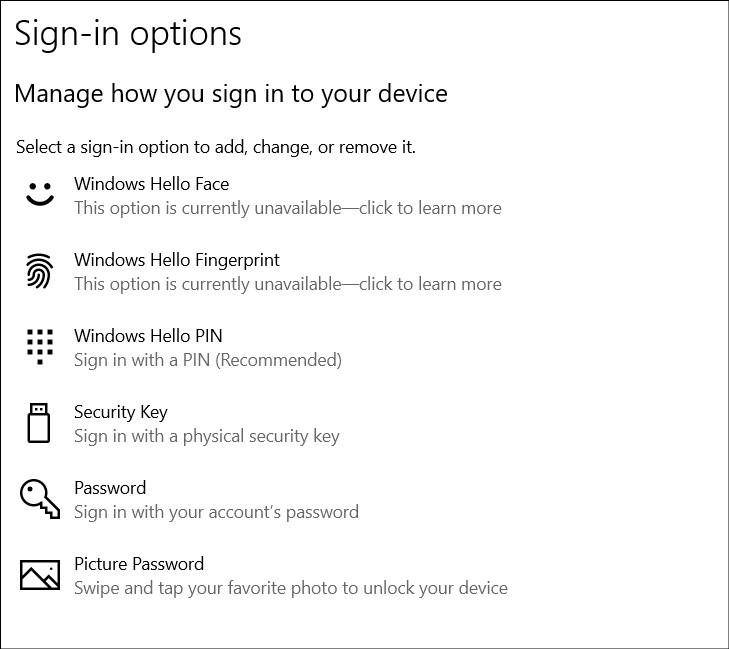
Task: Select the Security Key option label
Action: click(x=121, y=412)
